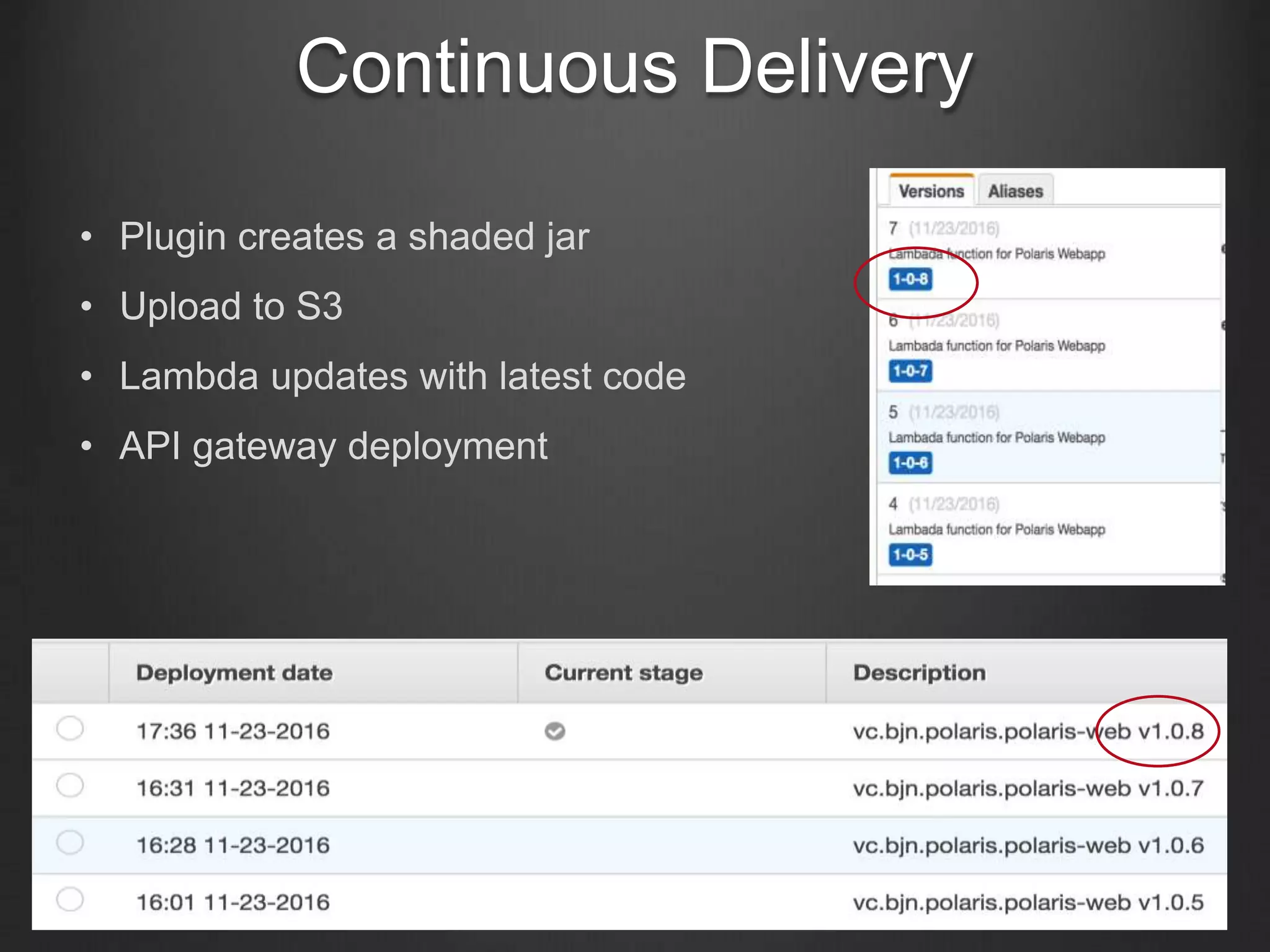Select version 5 (11/23/2016) entry

[1049, 437]
